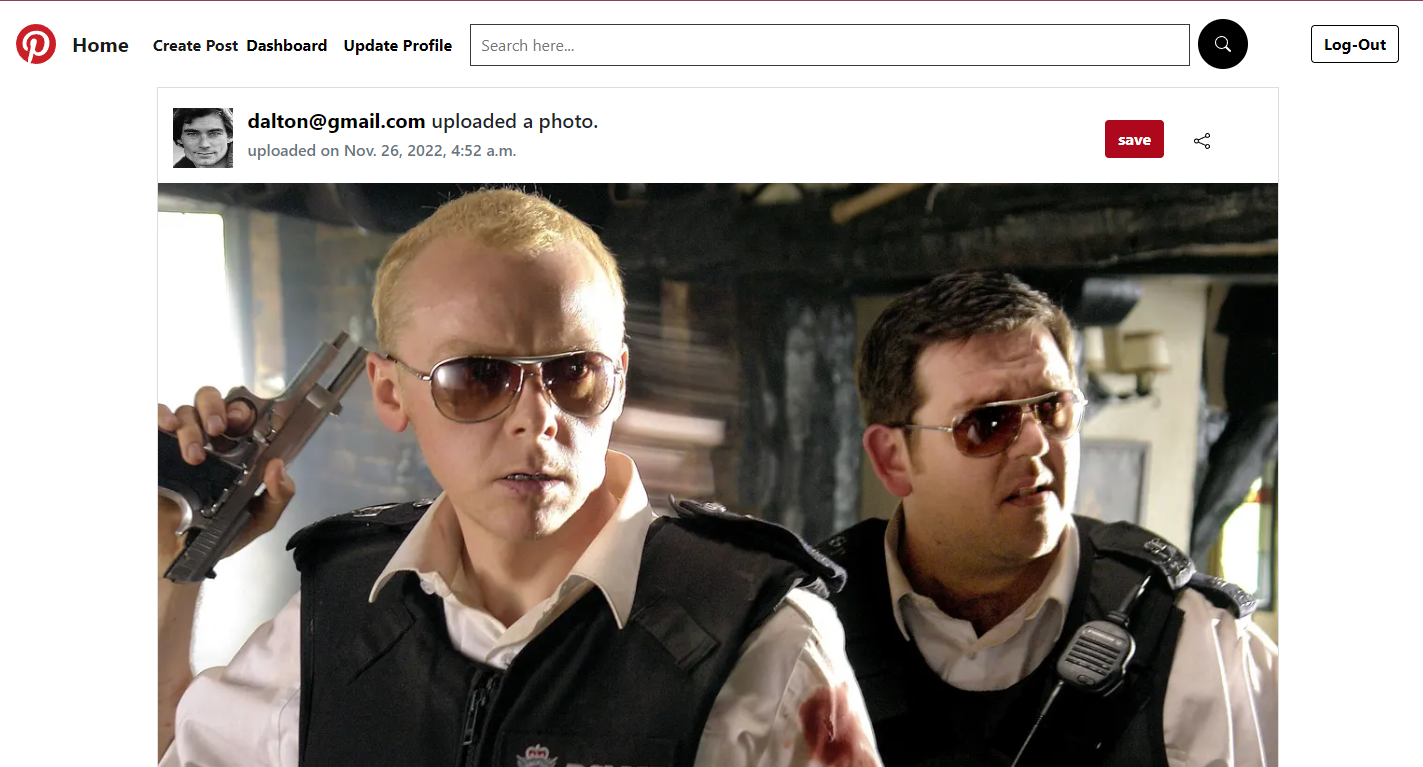Click the Pinterest logo icon
The height and width of the screenshot is (767, 1423).
[36, 45]
